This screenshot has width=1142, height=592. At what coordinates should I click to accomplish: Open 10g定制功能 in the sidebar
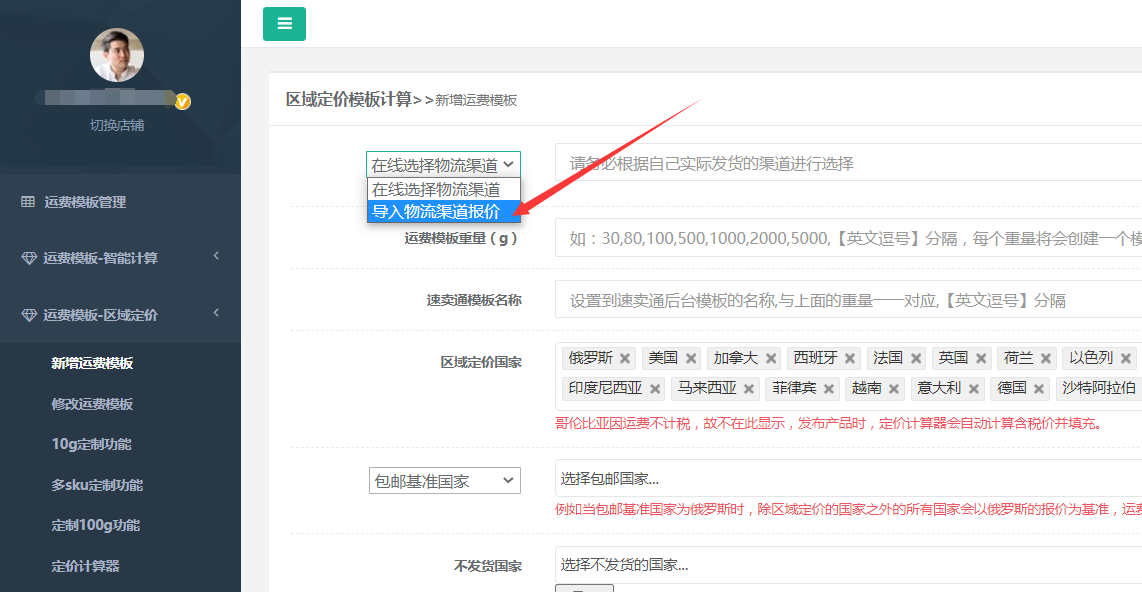(x=91, y=443)
